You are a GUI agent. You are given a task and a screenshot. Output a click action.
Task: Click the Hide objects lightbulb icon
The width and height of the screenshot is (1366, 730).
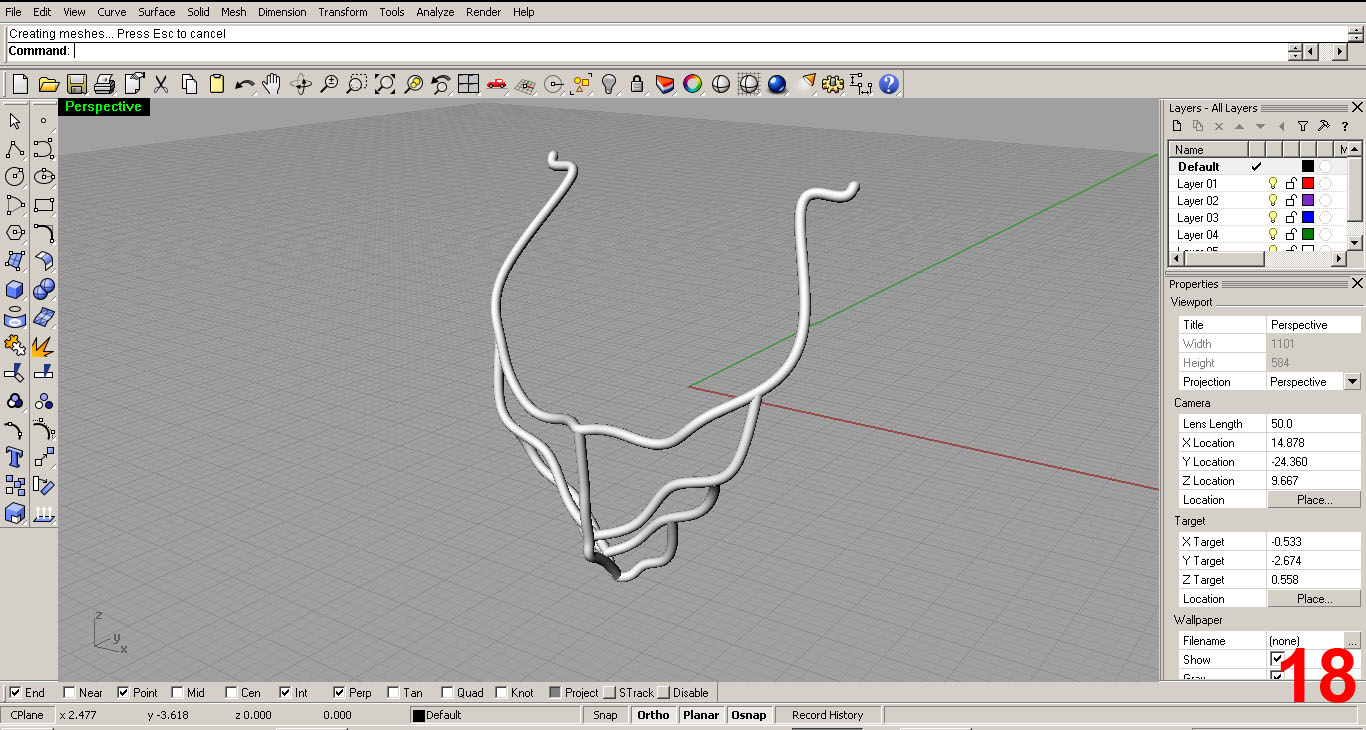pyautogui.click(x=608, y=84)
